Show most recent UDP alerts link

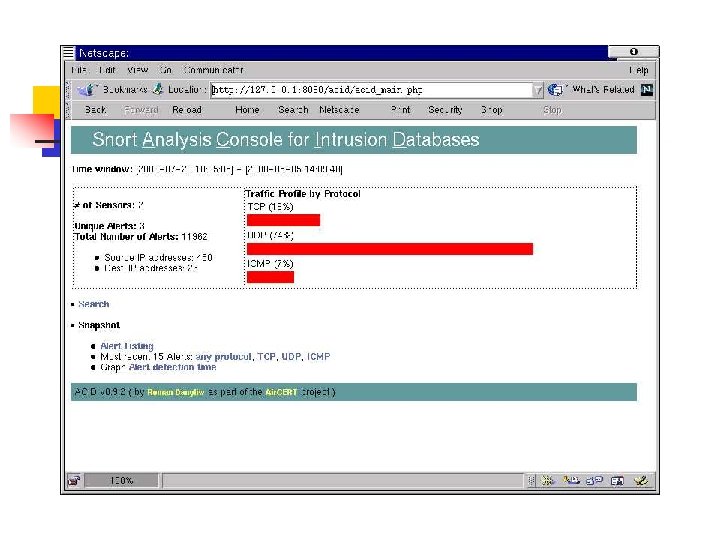[291, 357]
